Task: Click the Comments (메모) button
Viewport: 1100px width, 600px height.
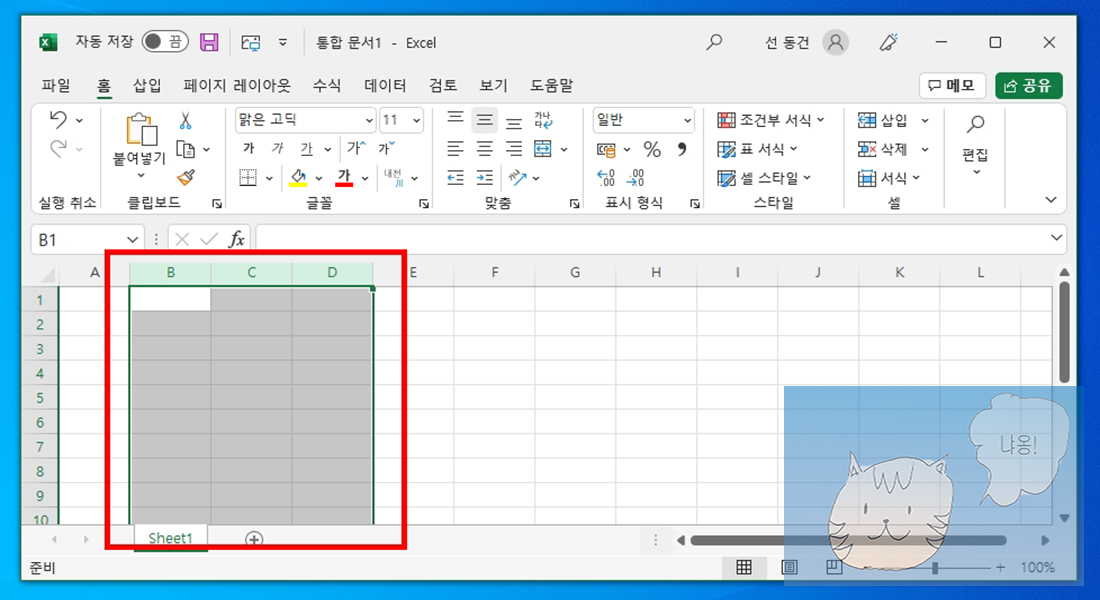Action: point(952,86)
